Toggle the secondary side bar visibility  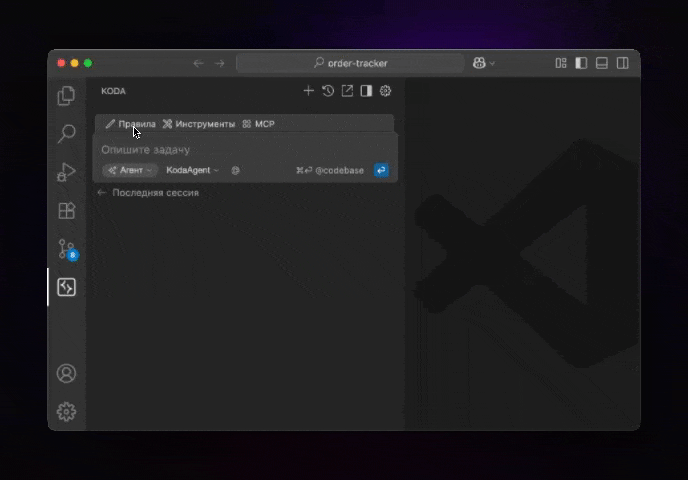coord(623,63)
